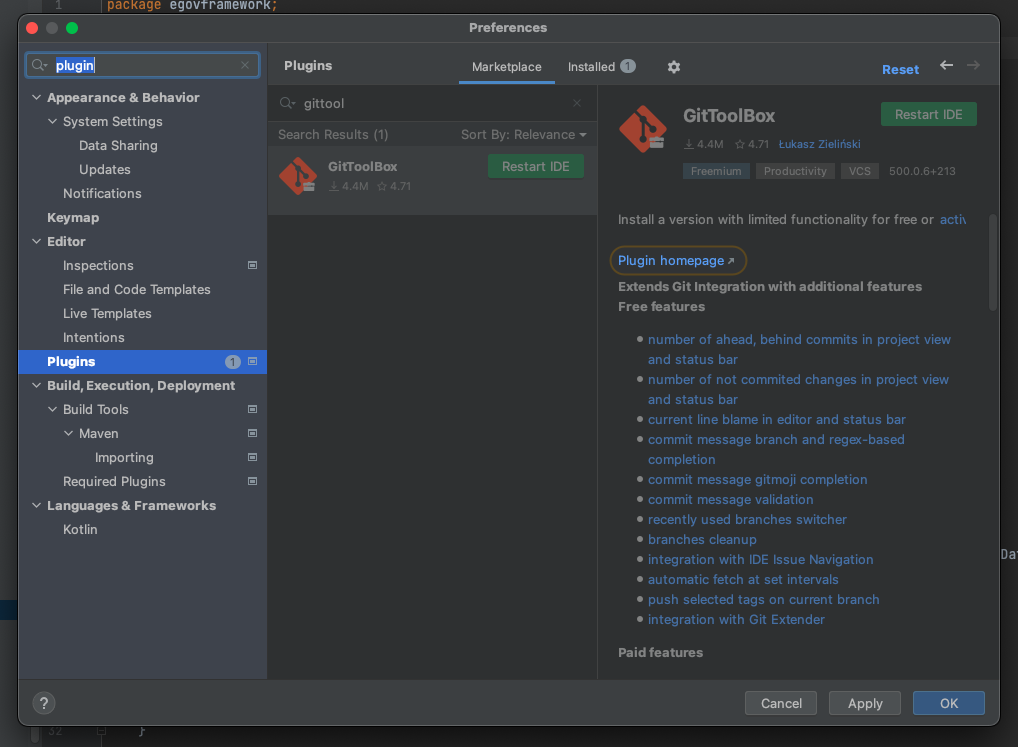Click 'commit message validation' feature text
This screenshot has width=1018, height=747.
730,500
